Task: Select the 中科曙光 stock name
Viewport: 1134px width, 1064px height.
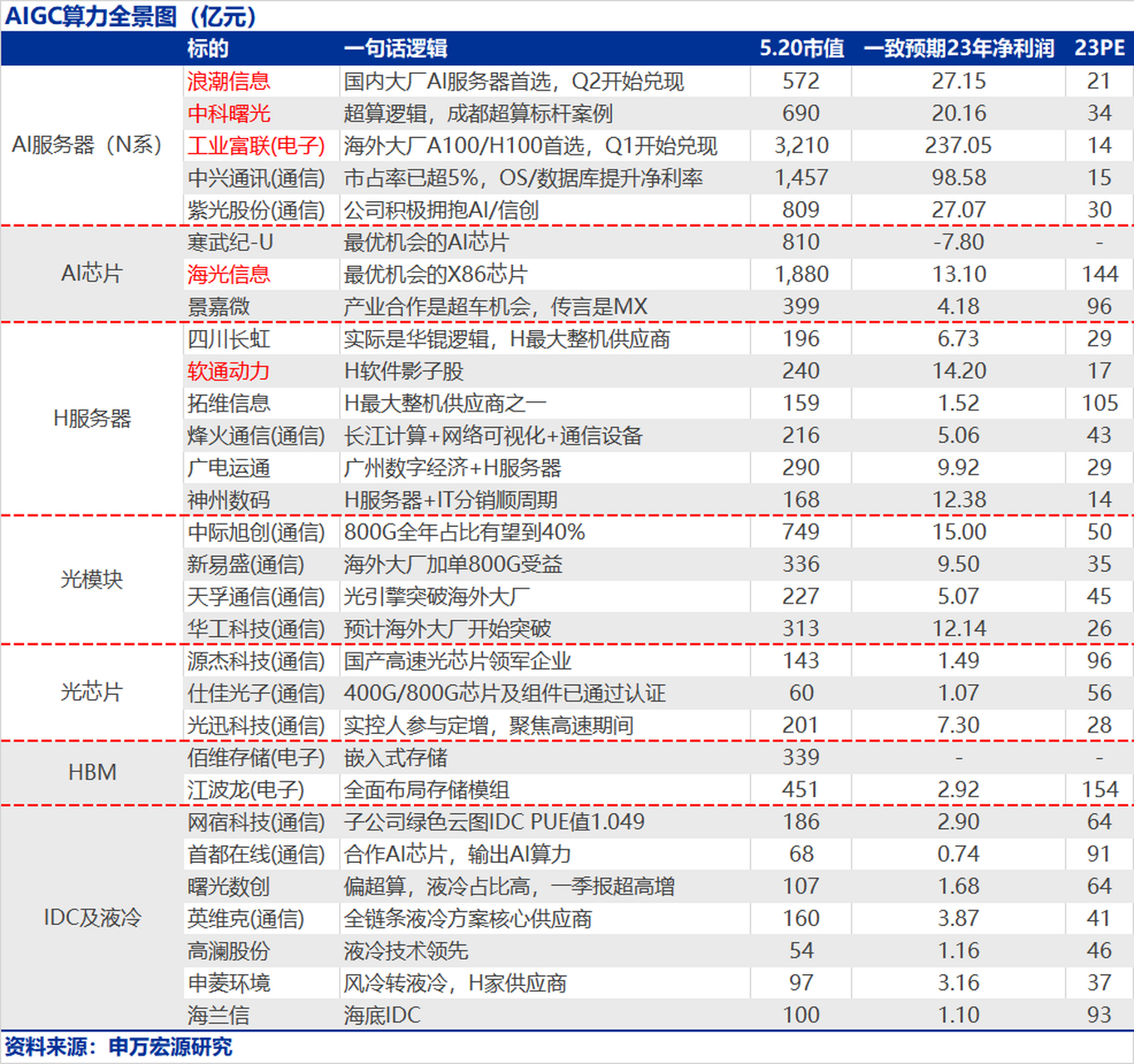Action: click(x=229, y=114)
